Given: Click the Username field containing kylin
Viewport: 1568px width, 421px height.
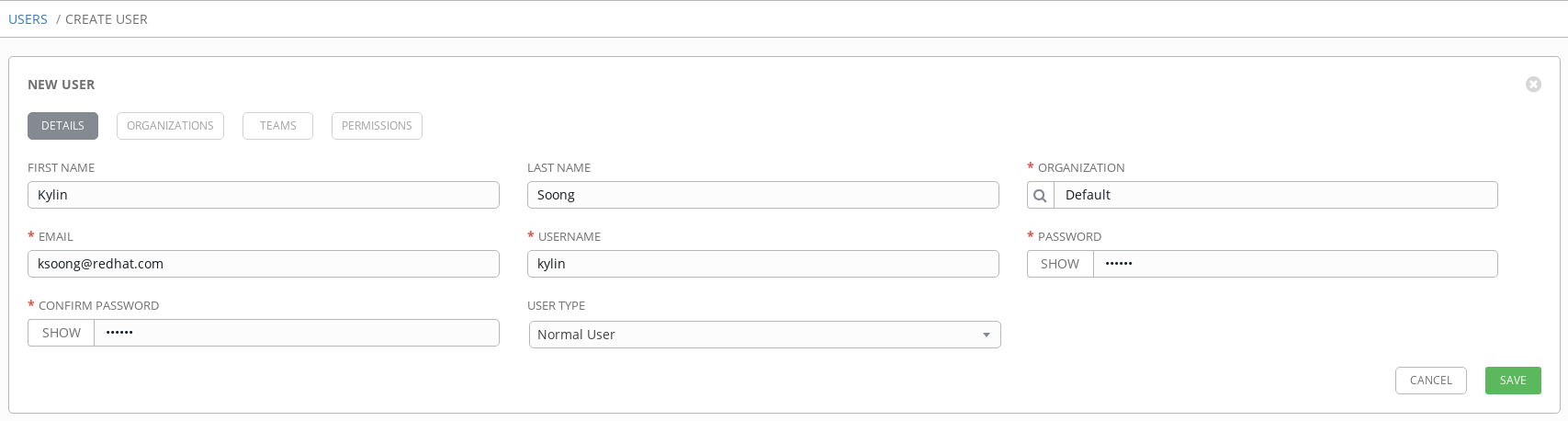Looking at the screenshot, I should pyautogui.click(x=763, y=264).
